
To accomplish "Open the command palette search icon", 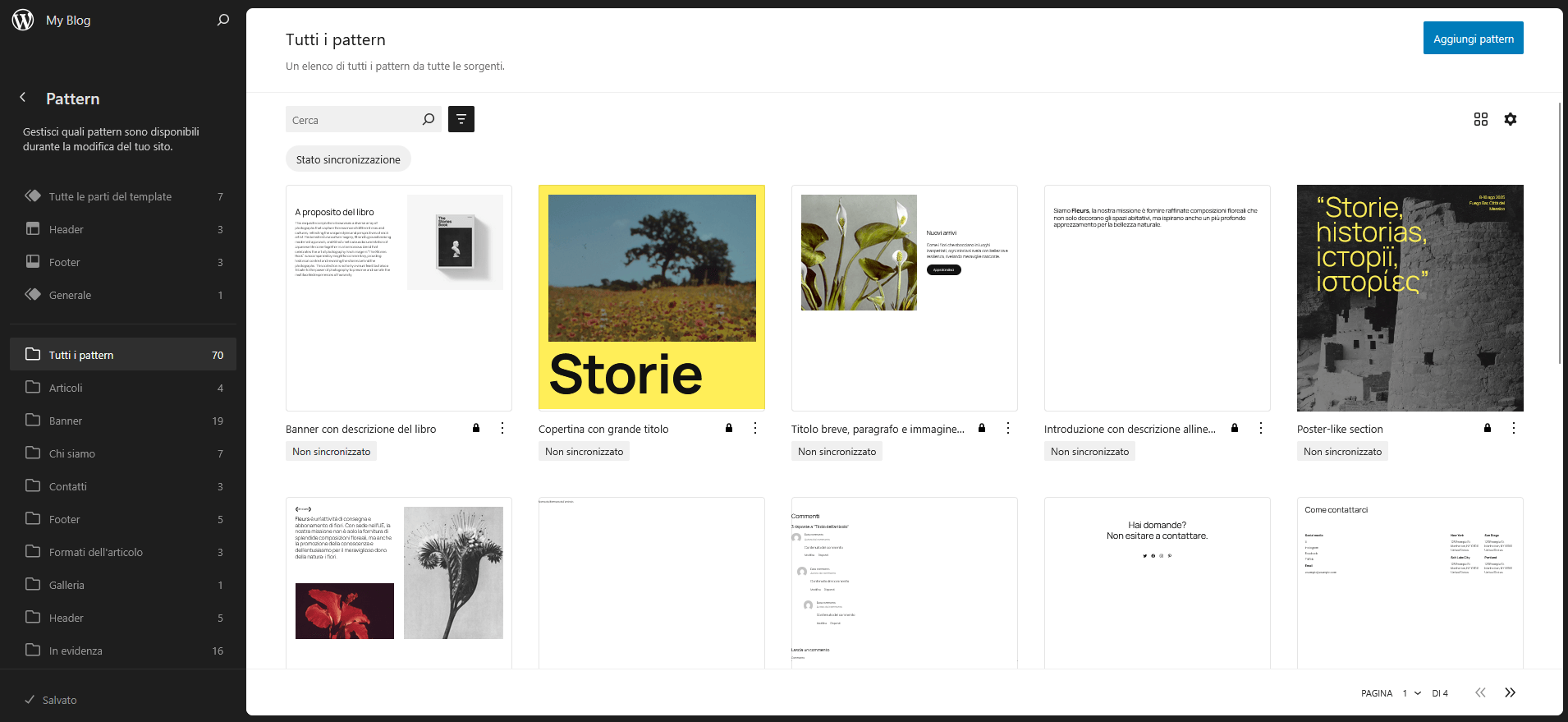I will coord(223,20).
